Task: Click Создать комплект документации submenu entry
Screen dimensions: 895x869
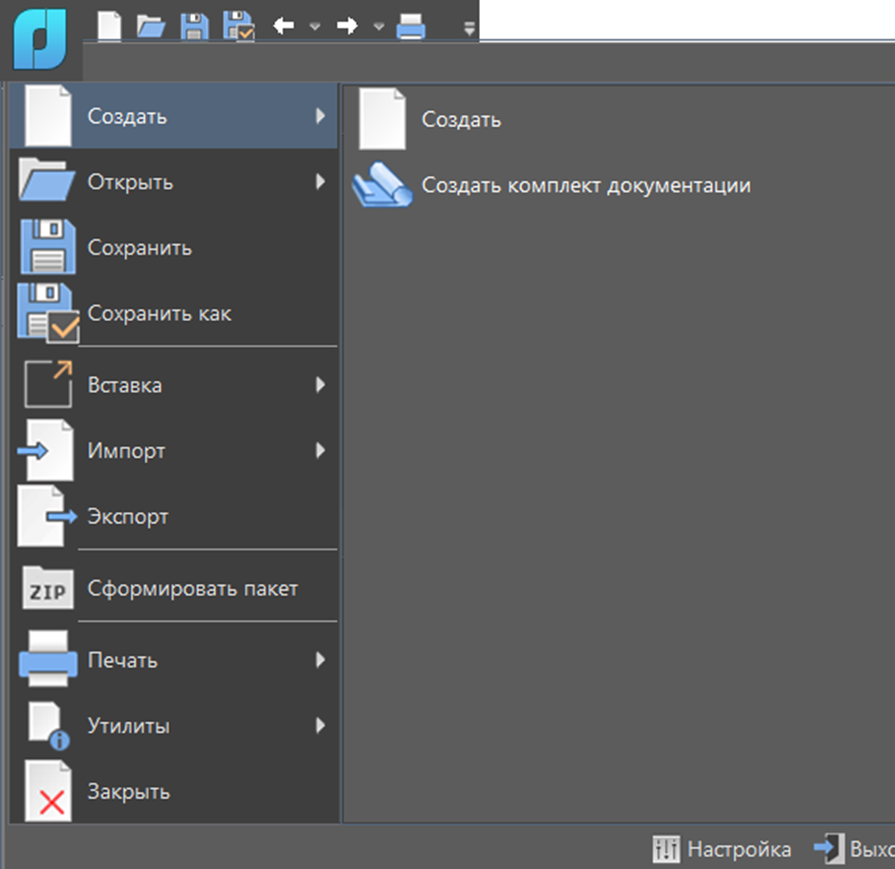Action: pyautogui.click(x=618, y=185)
